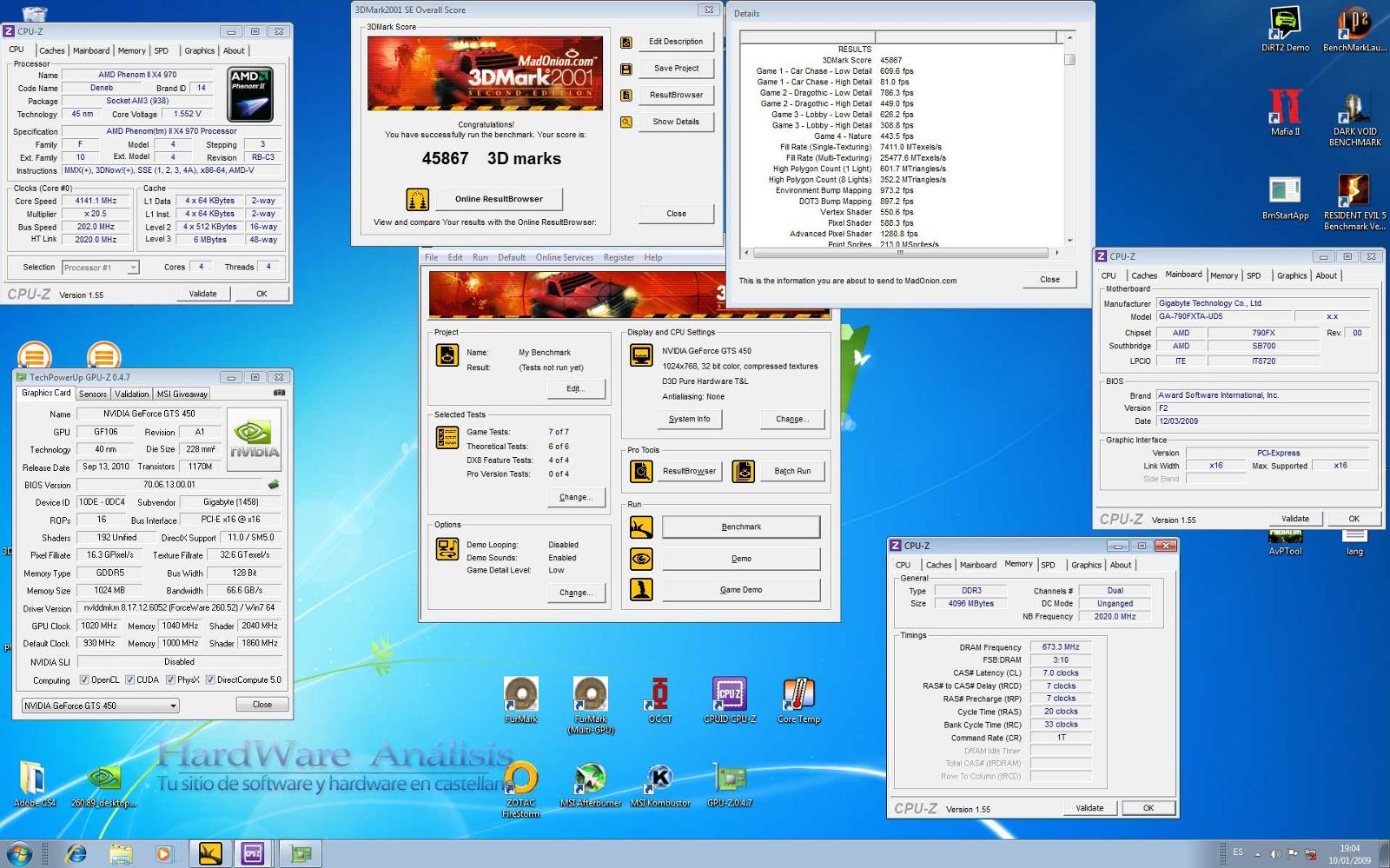Image resolution: width=1390 pixels, height=868 pixels.
Task: Open the FurMark (Multi-GPU) shortcut
Action: pyautogui.click(x=591, y=706)
